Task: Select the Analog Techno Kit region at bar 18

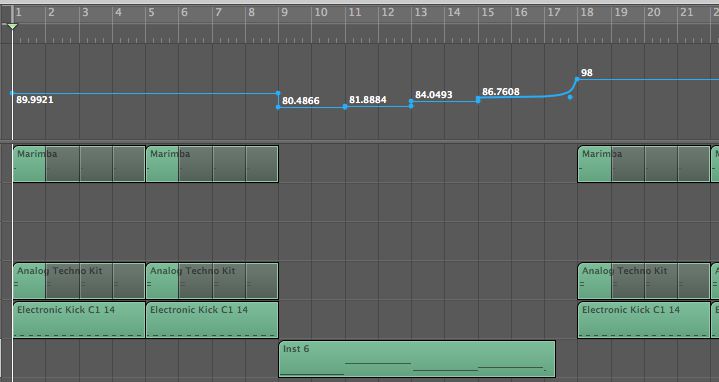Action: (644, 281)
